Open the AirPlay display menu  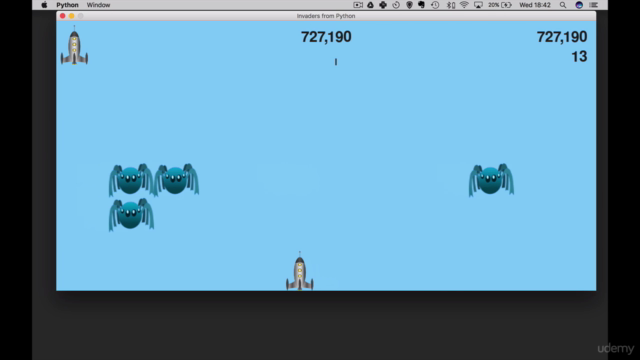(478, 5)
